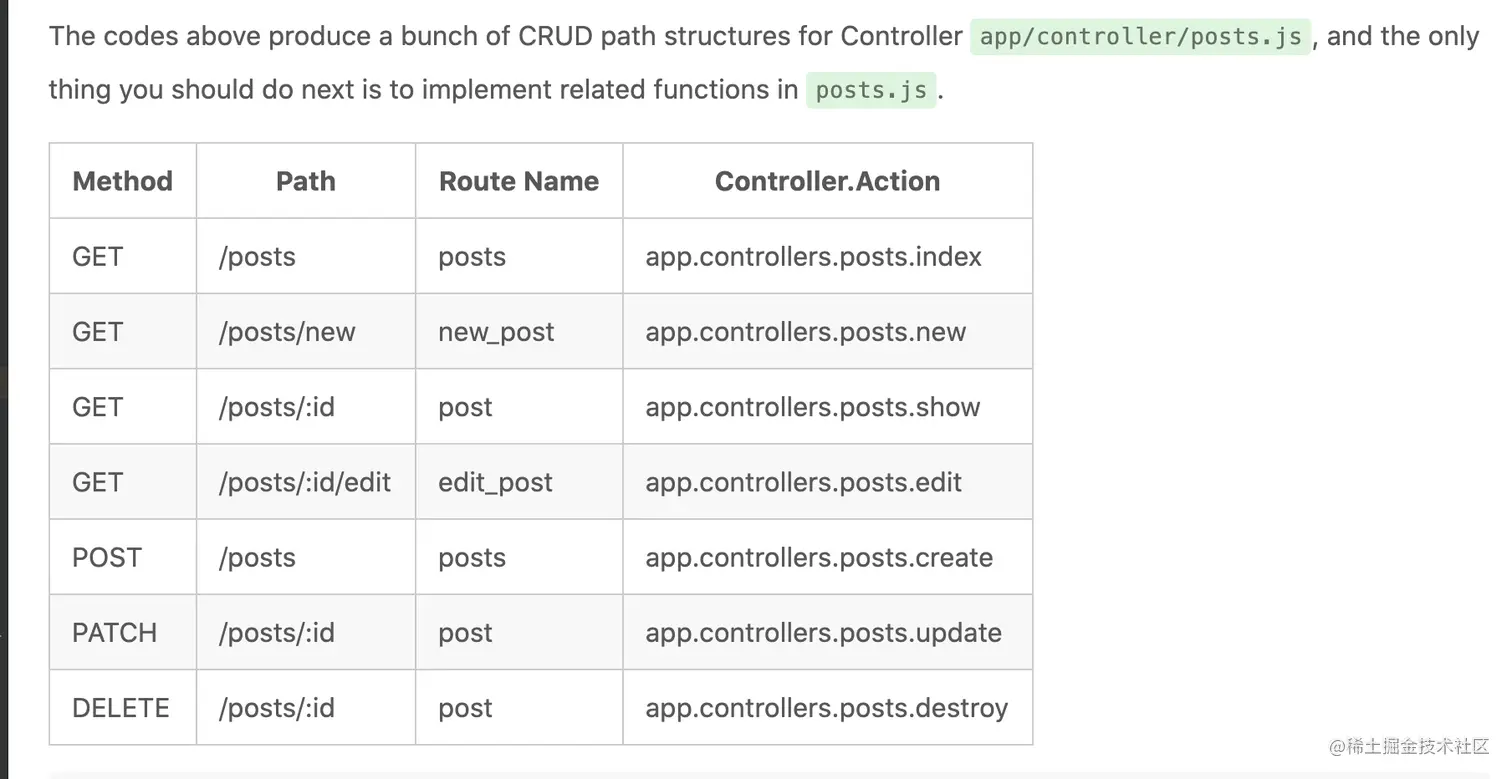Click the app/controller/posts.js inline code
The image size is (1512, 779).
pyautogui.click(x=1140, y=37)
